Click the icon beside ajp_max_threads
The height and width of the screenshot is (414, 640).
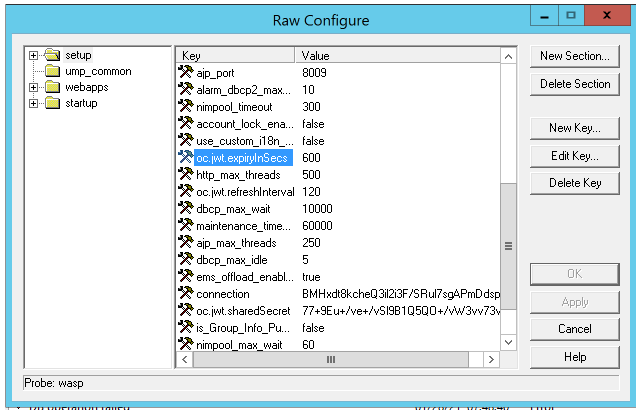[185, 243]
